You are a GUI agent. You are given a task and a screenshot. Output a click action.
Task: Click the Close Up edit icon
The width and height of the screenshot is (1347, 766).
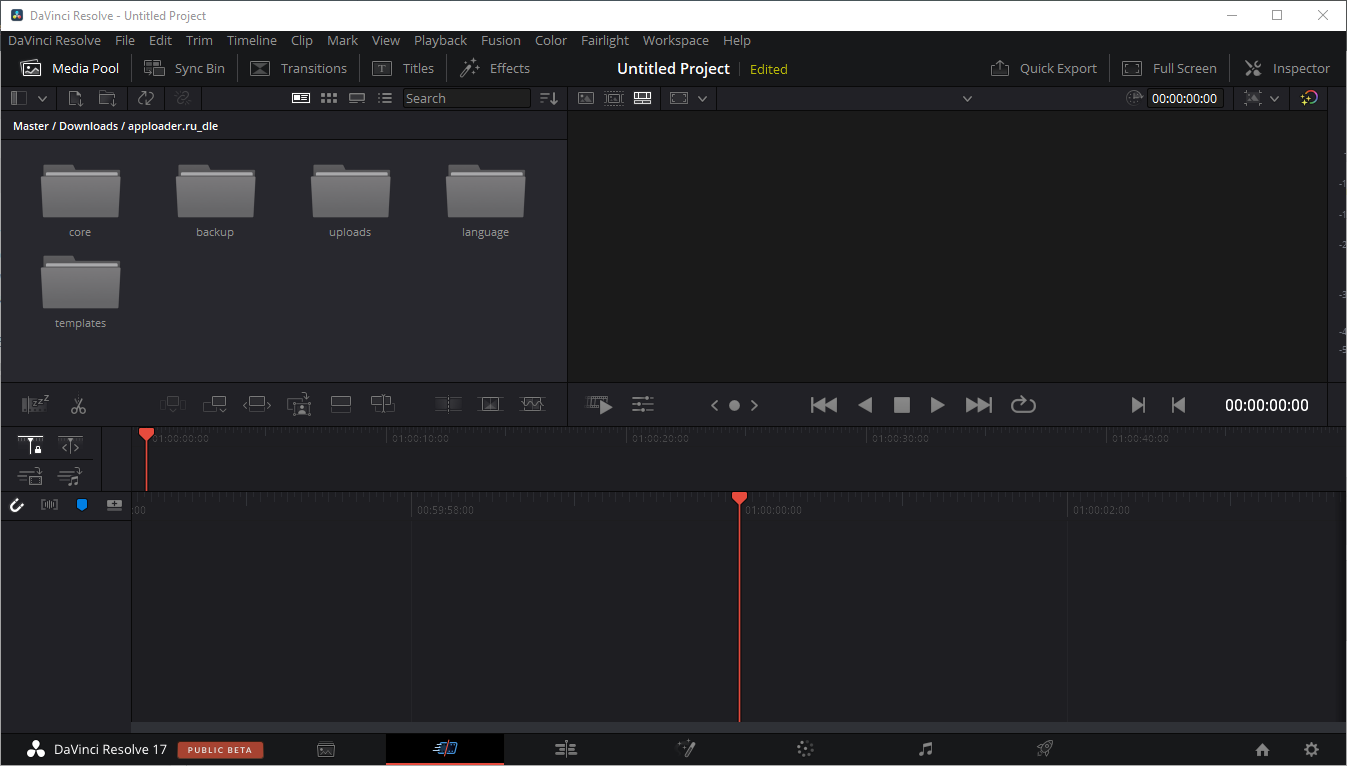point(299,404)
